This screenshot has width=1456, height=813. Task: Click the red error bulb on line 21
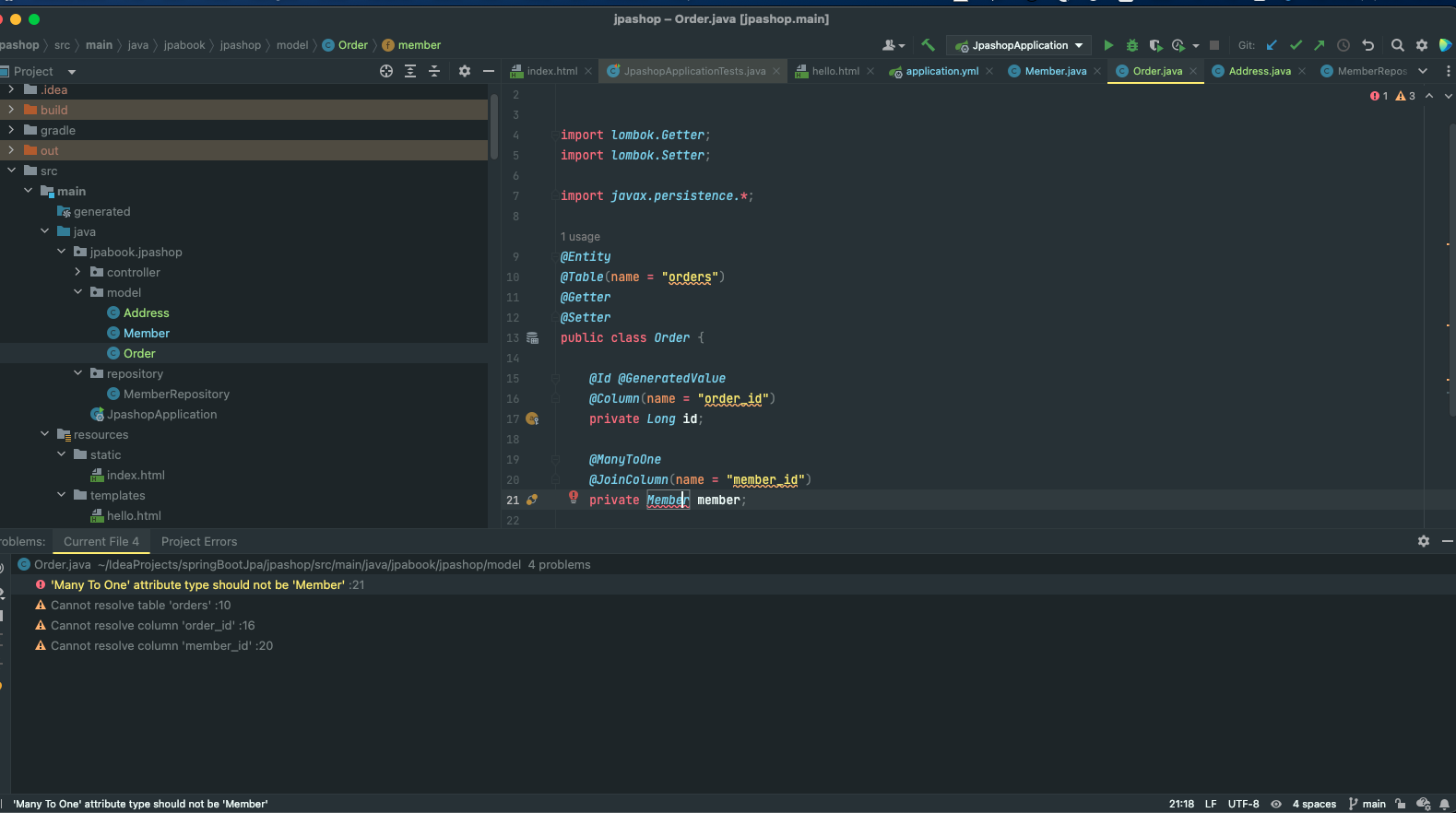click(574, 497)
